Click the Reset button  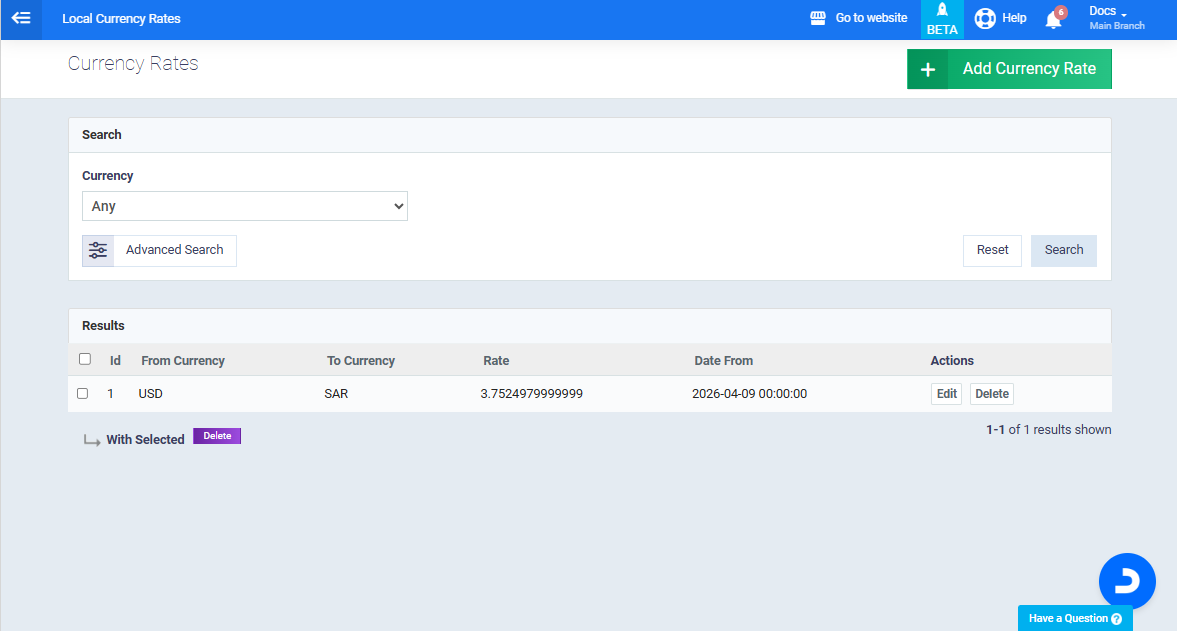[992, 250]
